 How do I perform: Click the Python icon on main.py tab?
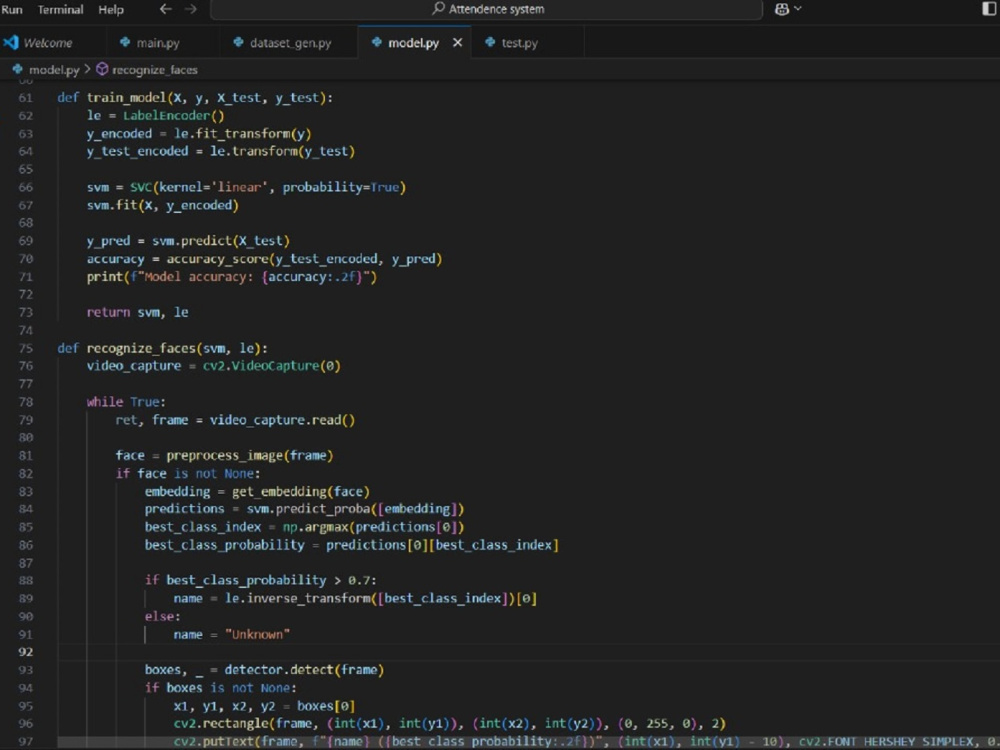[x=125, y=42]
